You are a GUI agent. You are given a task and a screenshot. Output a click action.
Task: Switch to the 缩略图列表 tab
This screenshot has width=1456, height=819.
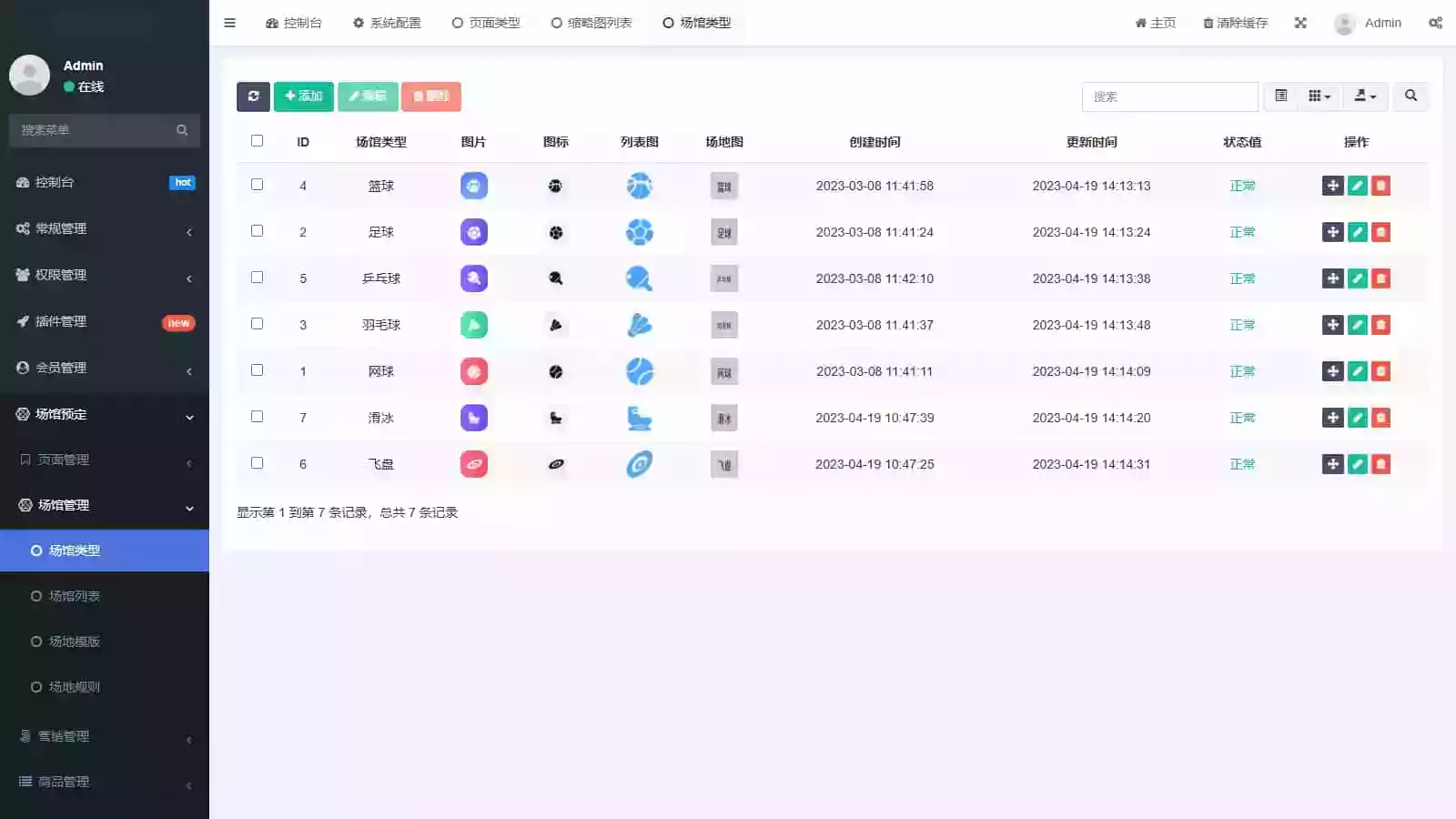591,23
